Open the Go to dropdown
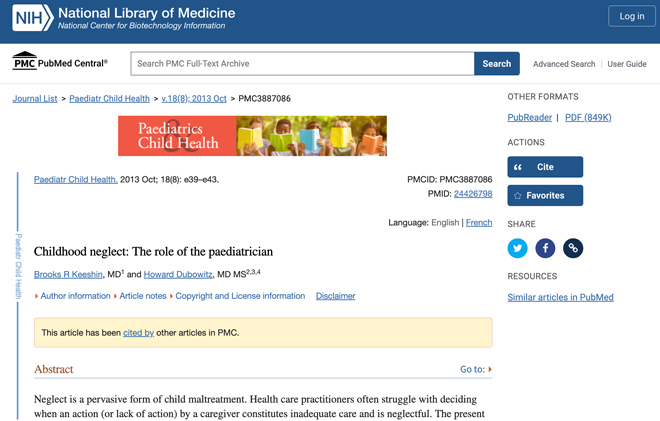Viewport: 660px width, 421px height. click(476, 369)
